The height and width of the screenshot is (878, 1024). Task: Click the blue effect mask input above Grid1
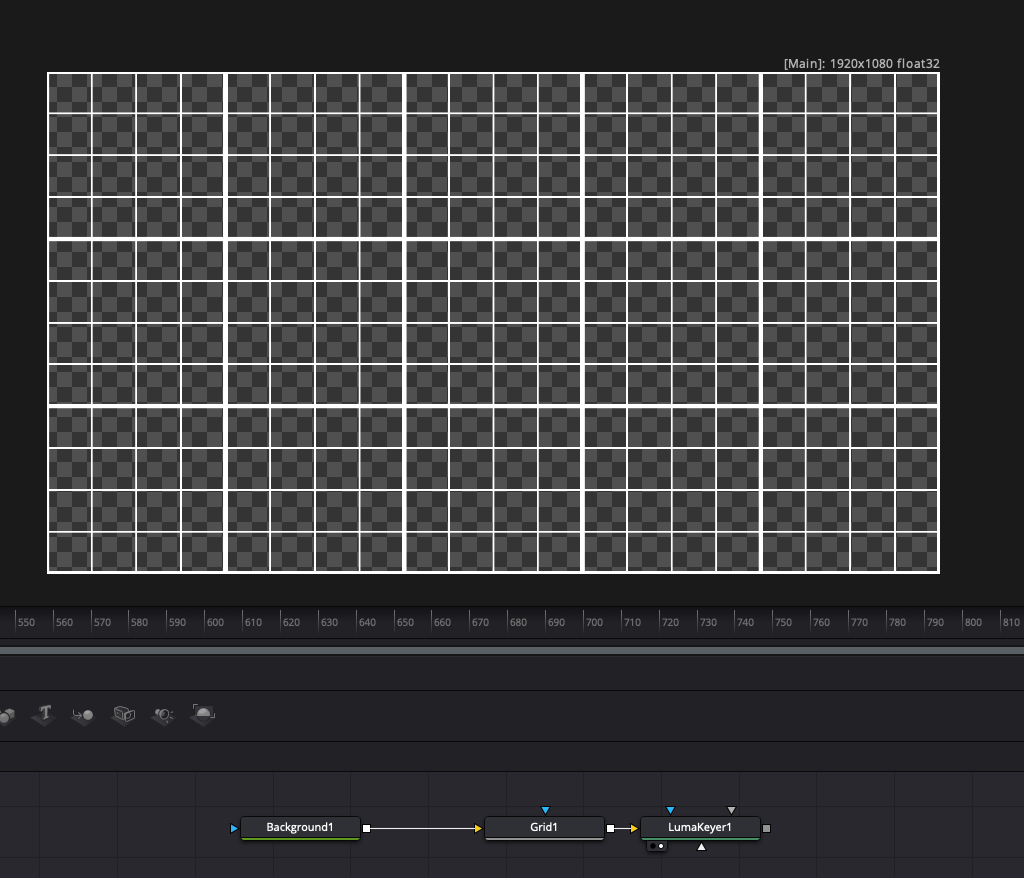(x=545, y=810)
